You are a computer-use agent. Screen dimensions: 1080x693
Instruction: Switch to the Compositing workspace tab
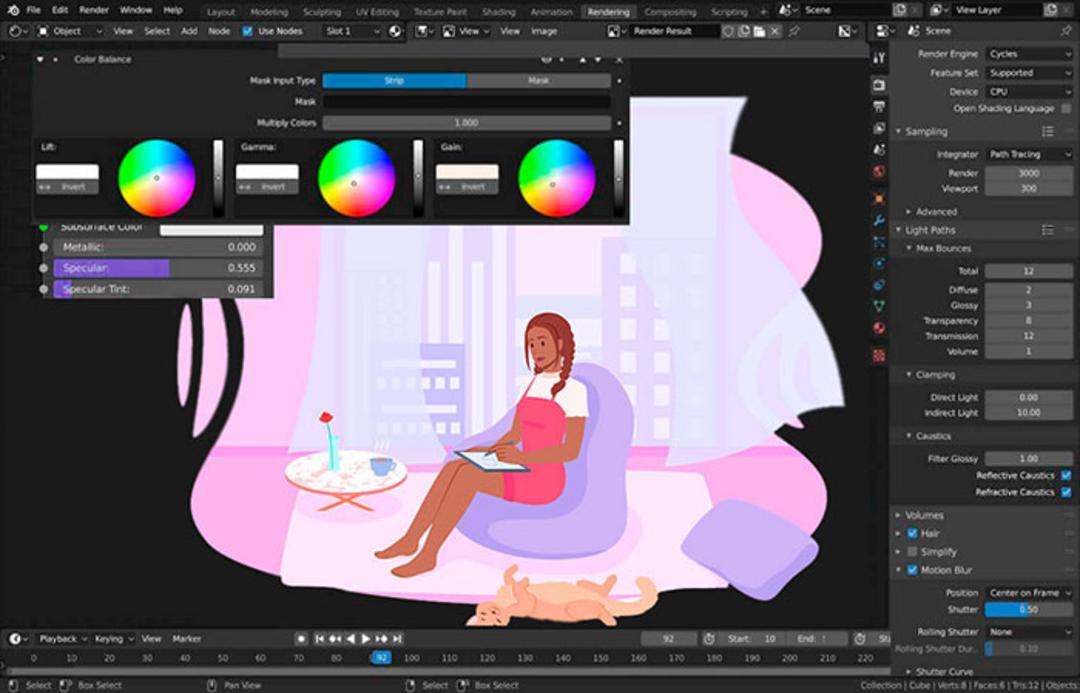(x=669, y=12)
